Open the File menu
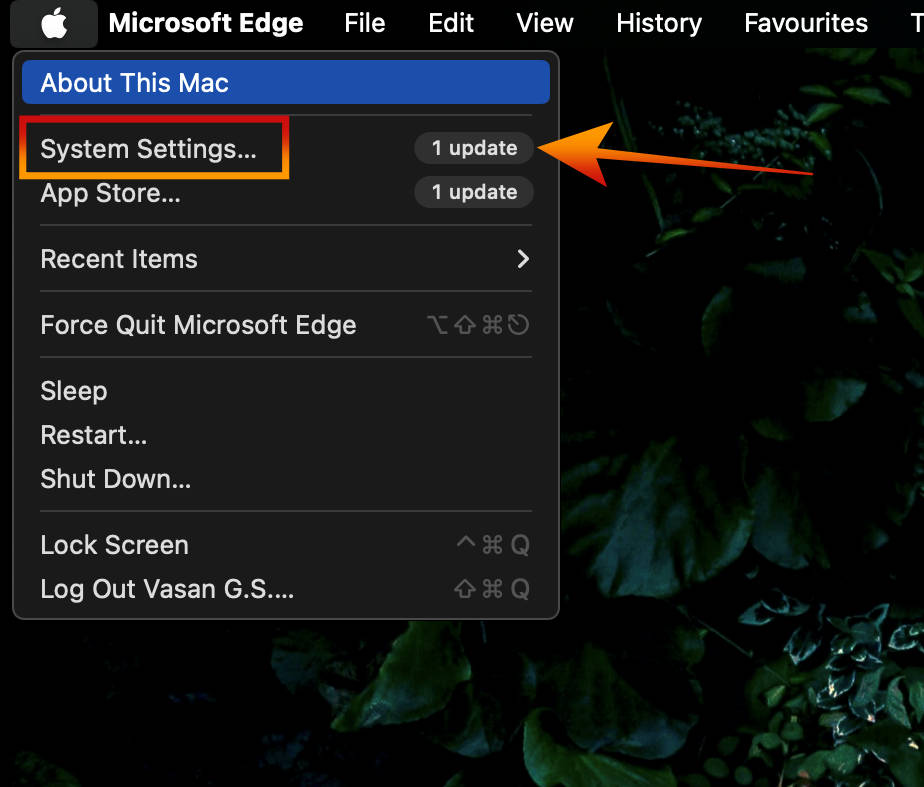This screenshot has width=924, height=787. pyautogui.click(x=364, y=23)
